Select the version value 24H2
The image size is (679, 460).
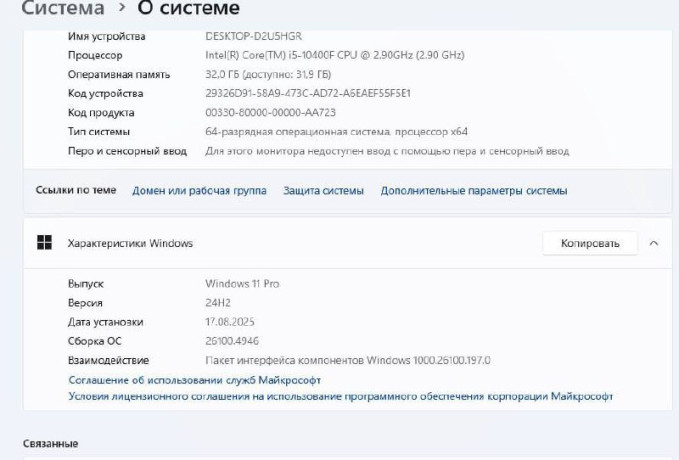coord(218,303)
